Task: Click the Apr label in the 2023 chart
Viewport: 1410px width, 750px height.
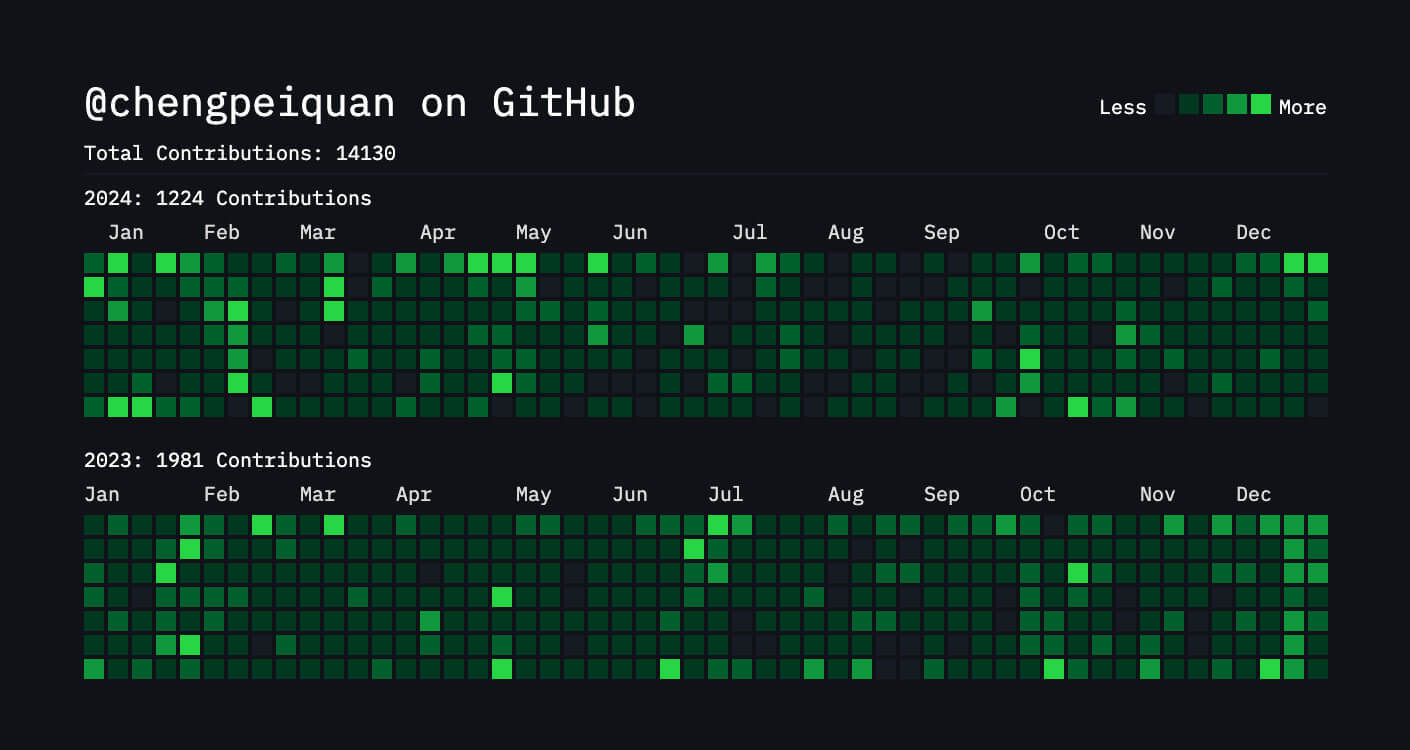Action: tap(414, 494)
